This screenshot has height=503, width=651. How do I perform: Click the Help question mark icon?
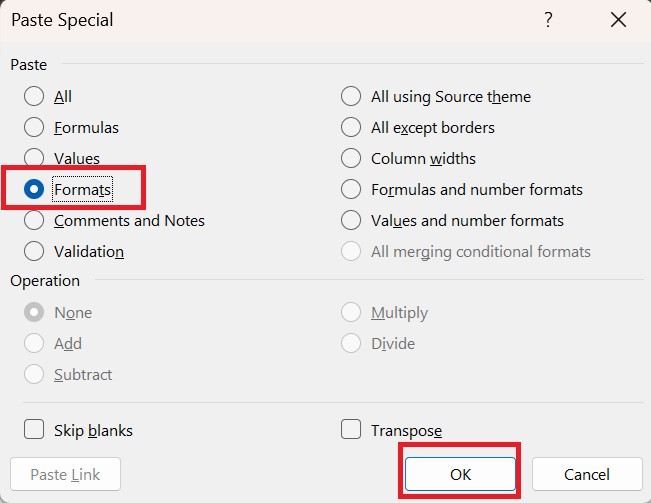(548, 20)
